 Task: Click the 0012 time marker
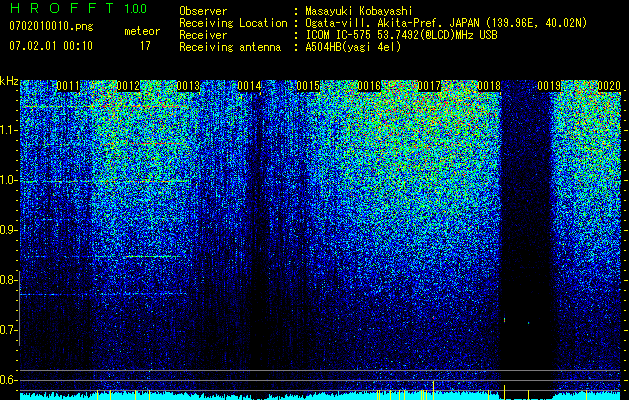pos(128,86)
